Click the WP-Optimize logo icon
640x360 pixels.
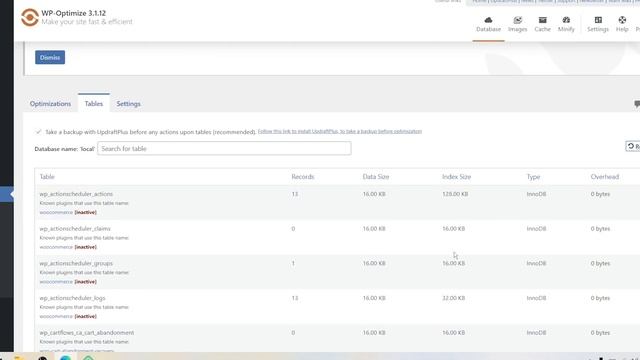(x=30, y=18)
